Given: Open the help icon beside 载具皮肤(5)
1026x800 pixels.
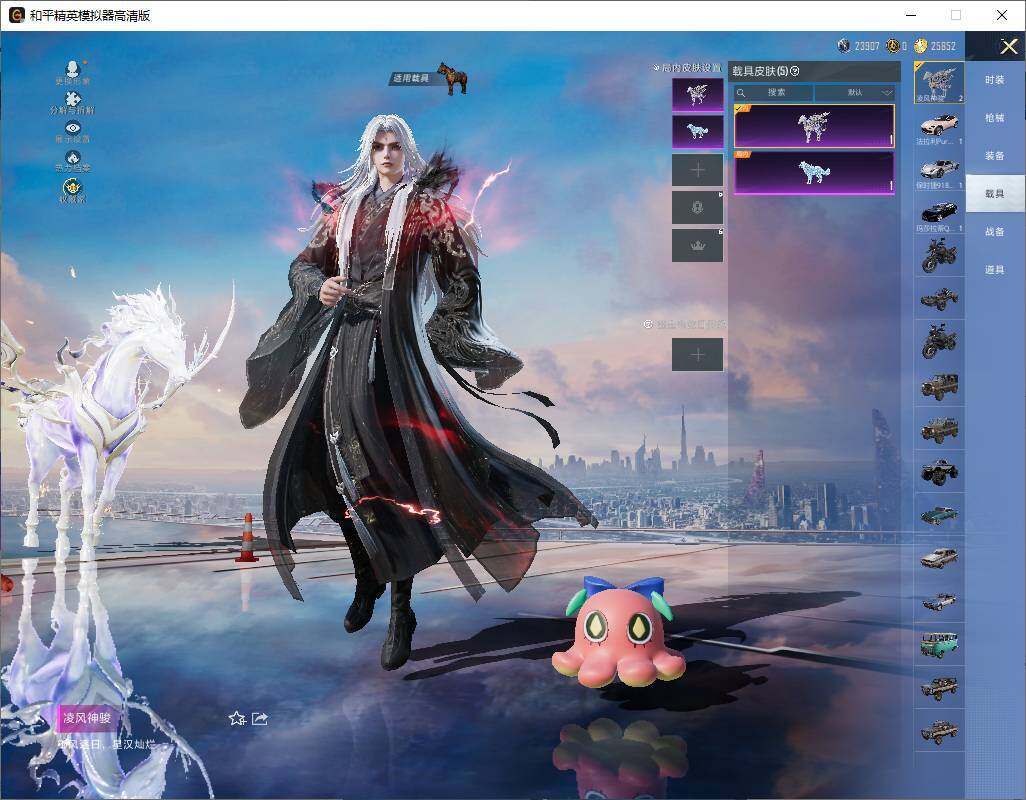Looking at the screenshot, I should pyautogui.click(x=795, y=71).
